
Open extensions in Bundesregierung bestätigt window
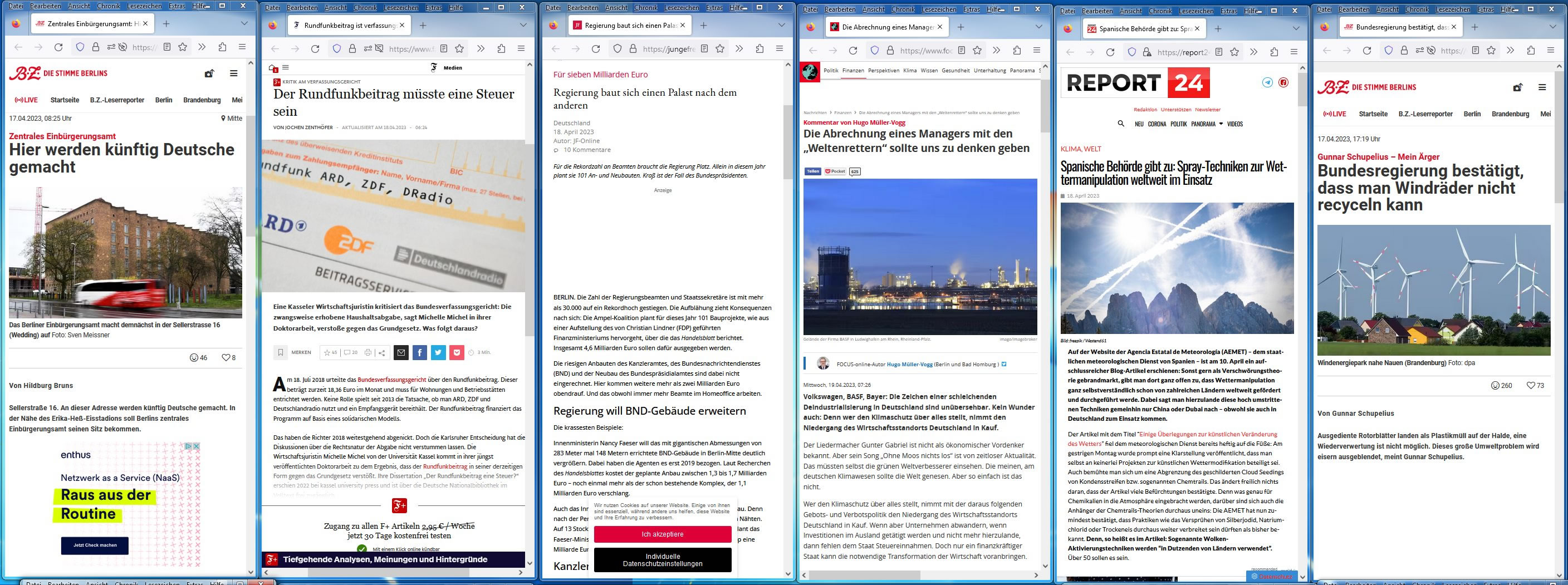pyautogui.click(x=1530, y=51)
